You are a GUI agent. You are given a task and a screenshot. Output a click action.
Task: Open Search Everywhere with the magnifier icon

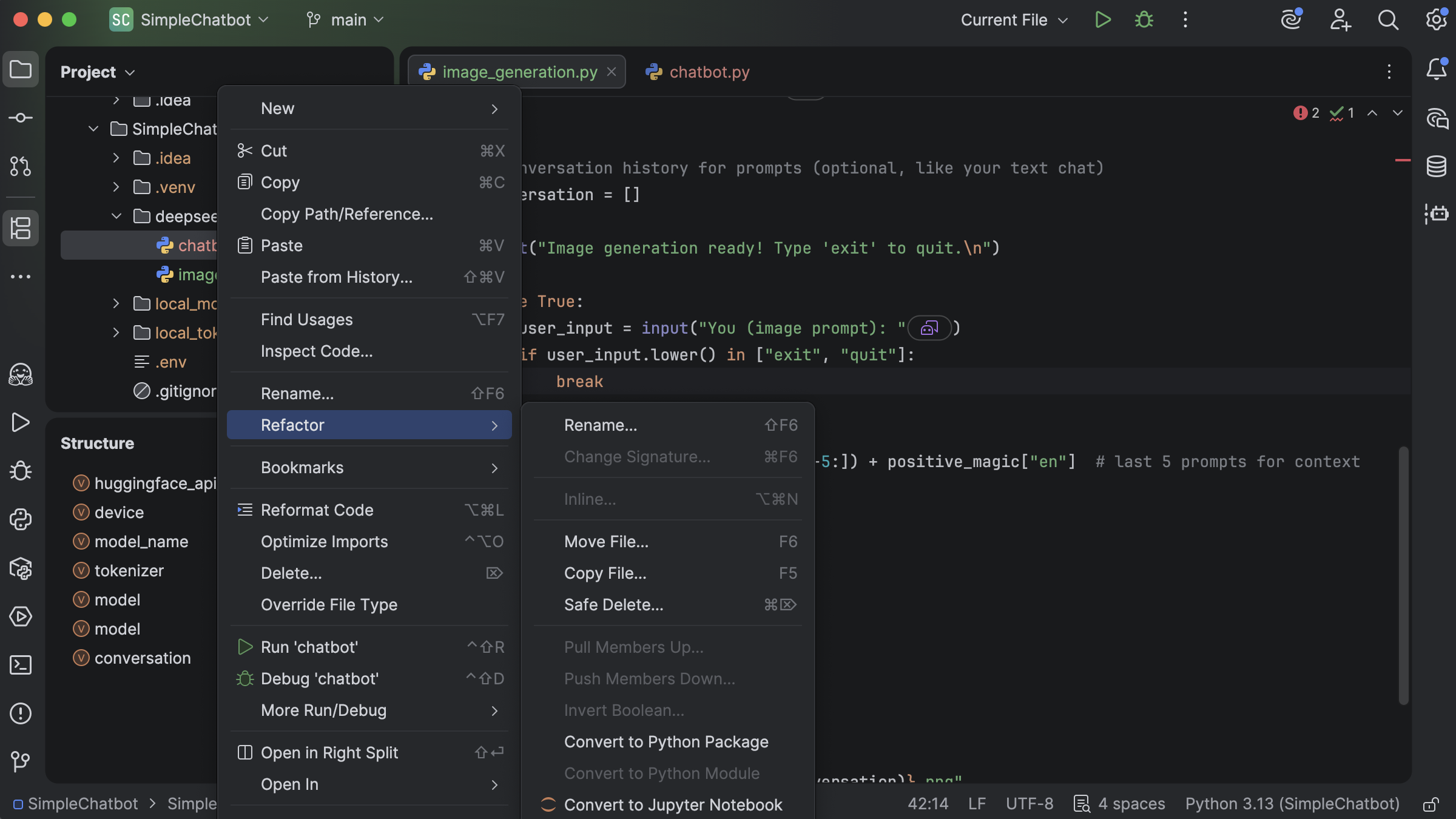pyautogui.click(x=1387, y=19)
